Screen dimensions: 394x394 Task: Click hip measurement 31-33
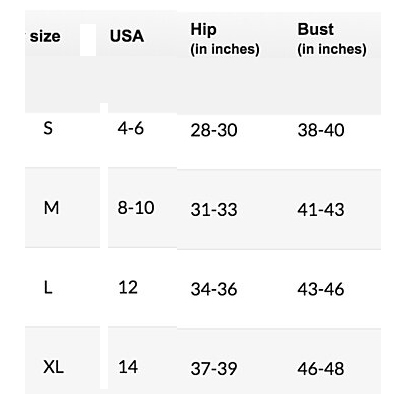(x=214, y=210)
